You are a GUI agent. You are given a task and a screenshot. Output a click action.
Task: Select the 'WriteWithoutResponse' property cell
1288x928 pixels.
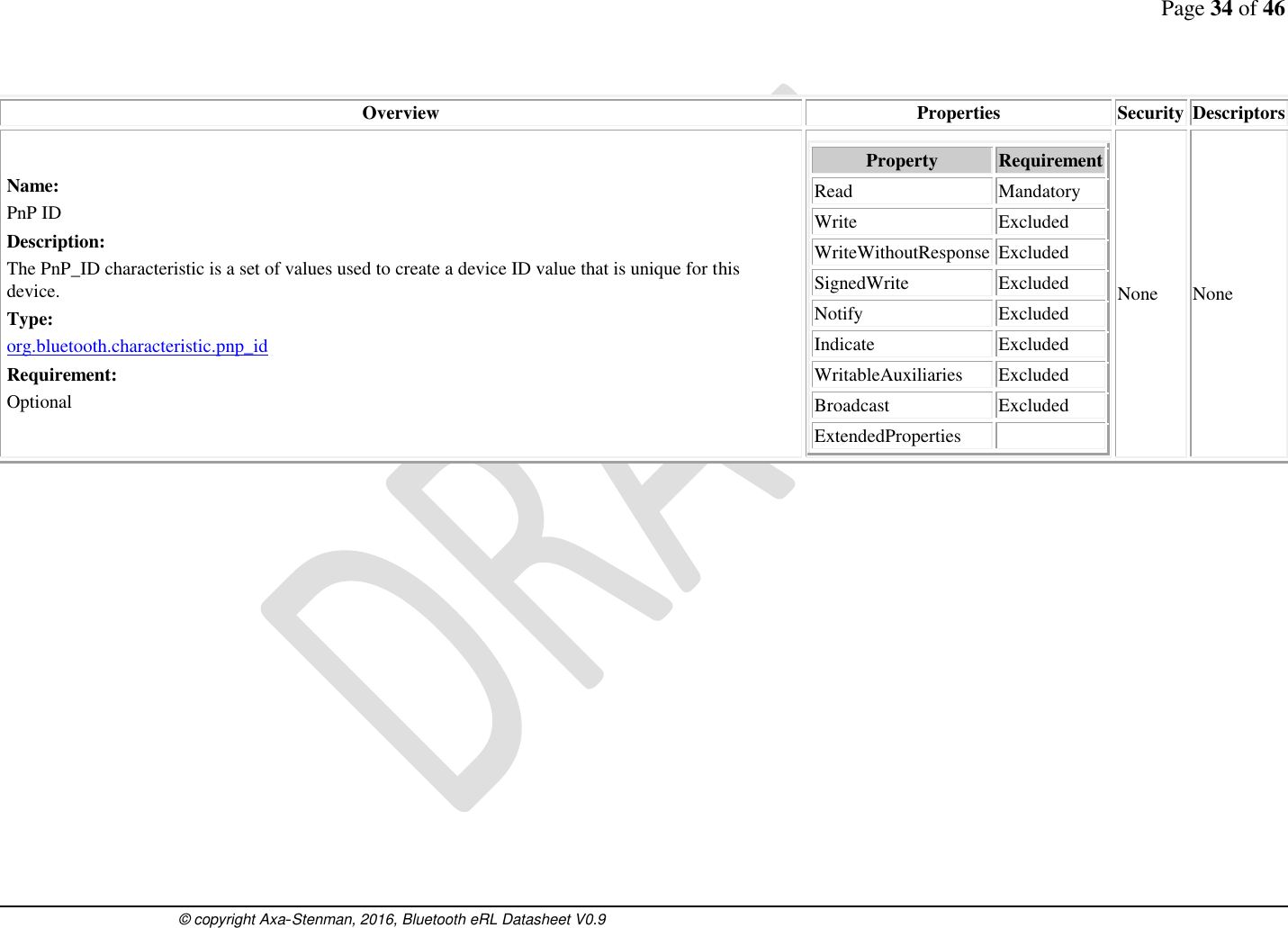click(x=902, y=252)
